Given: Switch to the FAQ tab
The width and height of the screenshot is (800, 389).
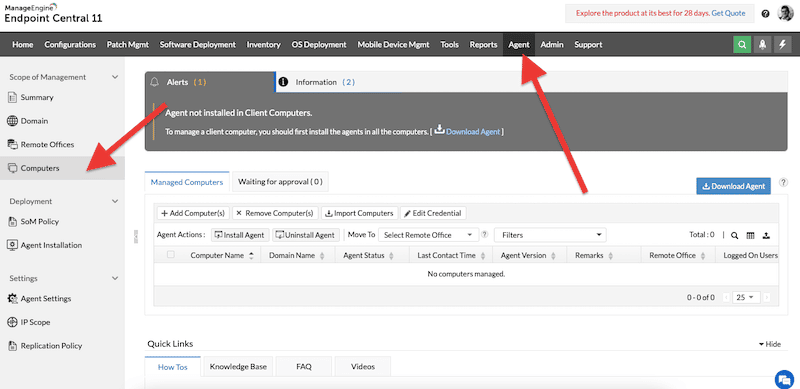Looking at the screenshot, I should 304,367.
